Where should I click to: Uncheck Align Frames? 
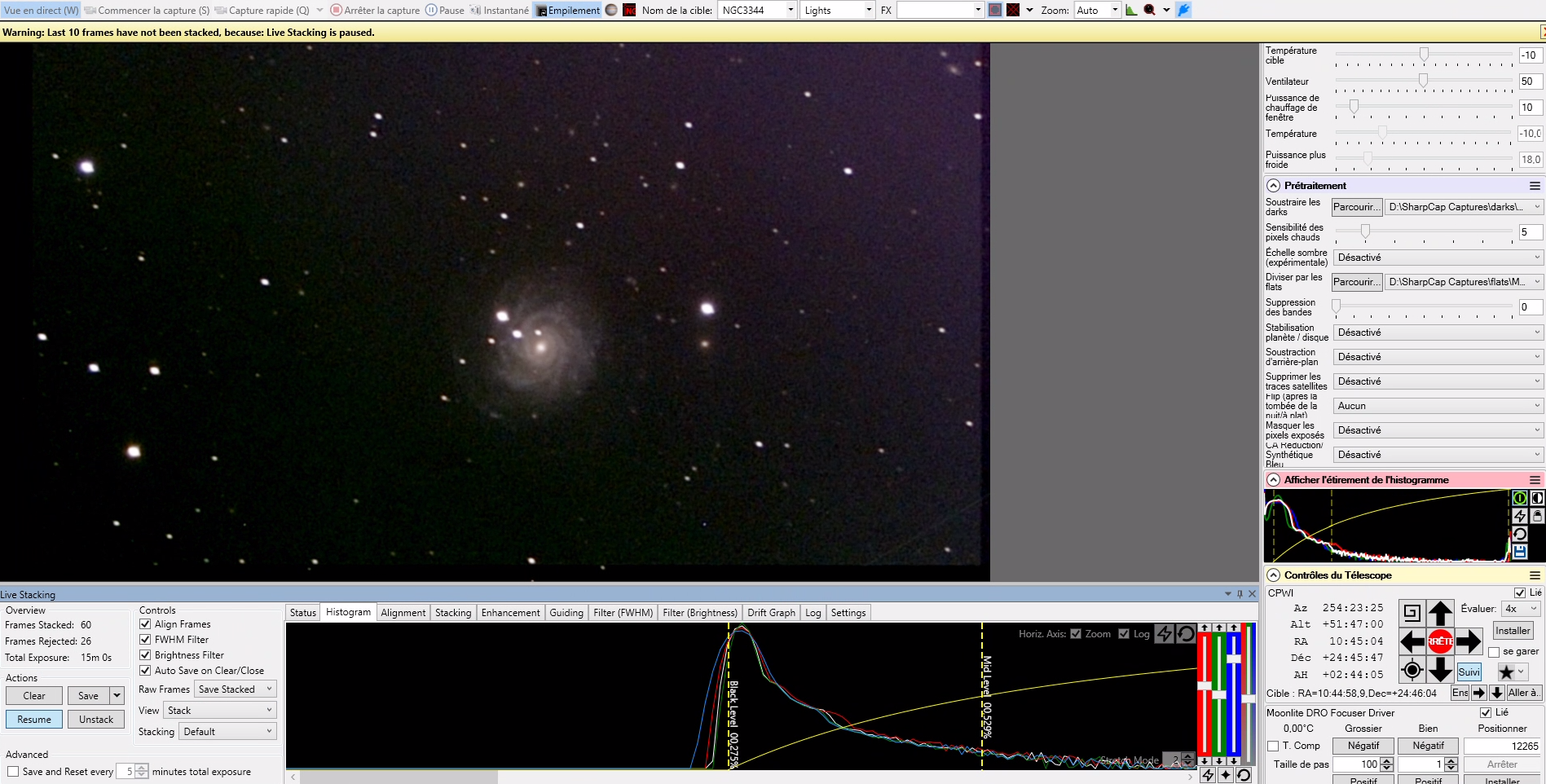[x=145, y=624]
